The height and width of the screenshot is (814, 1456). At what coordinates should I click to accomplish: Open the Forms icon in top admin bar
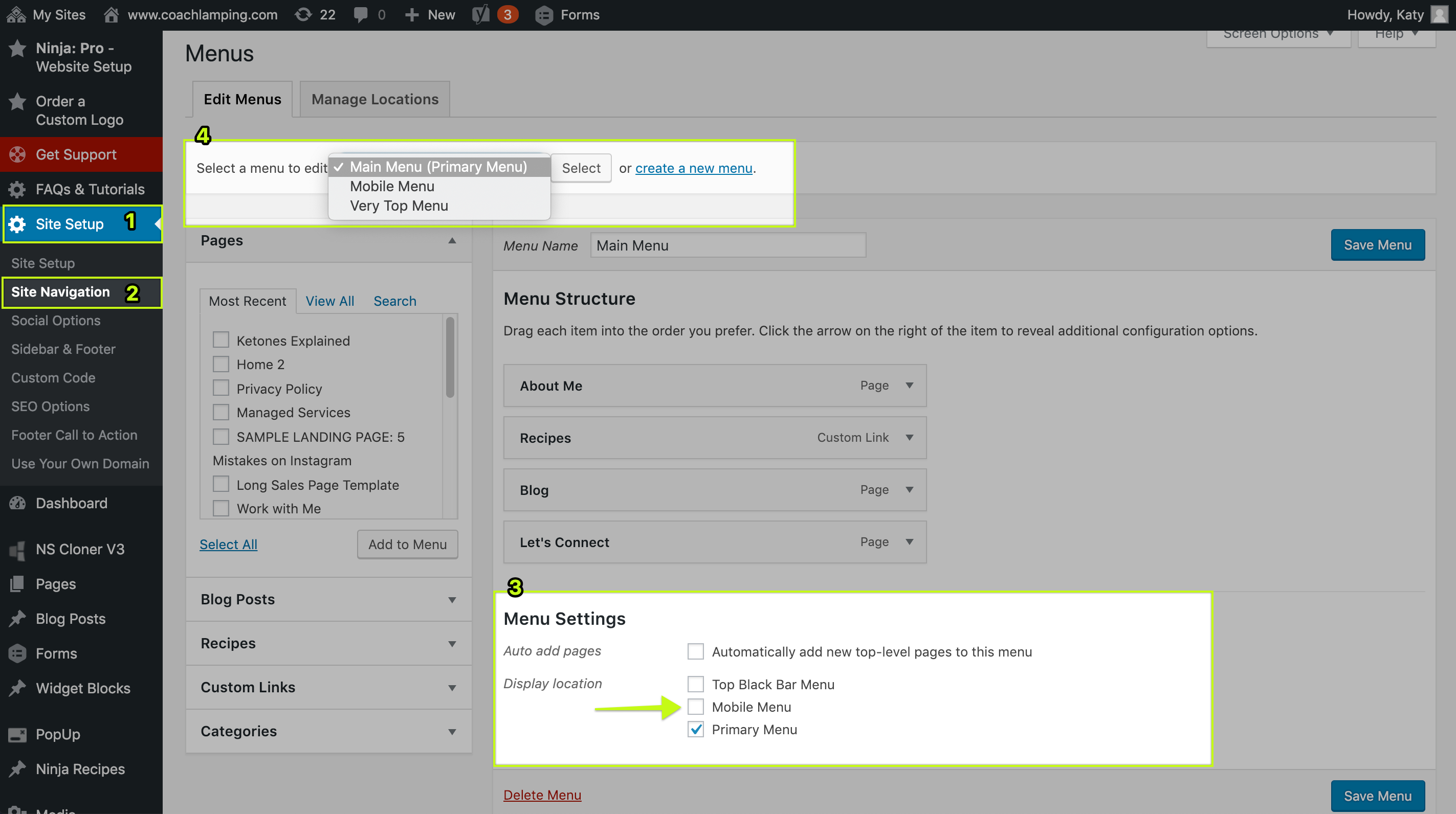544,15
